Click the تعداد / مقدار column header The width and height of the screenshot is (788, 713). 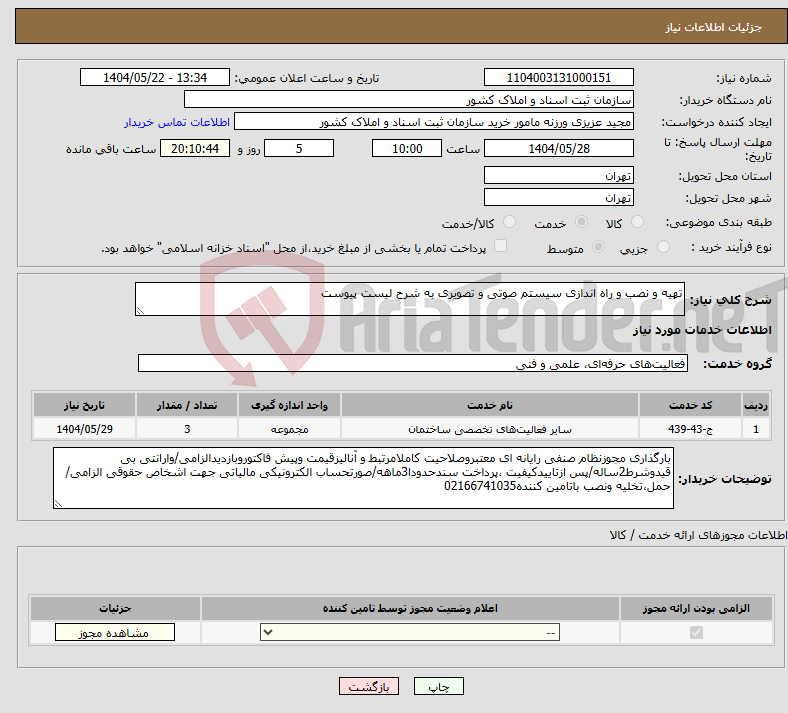[186, 405]
